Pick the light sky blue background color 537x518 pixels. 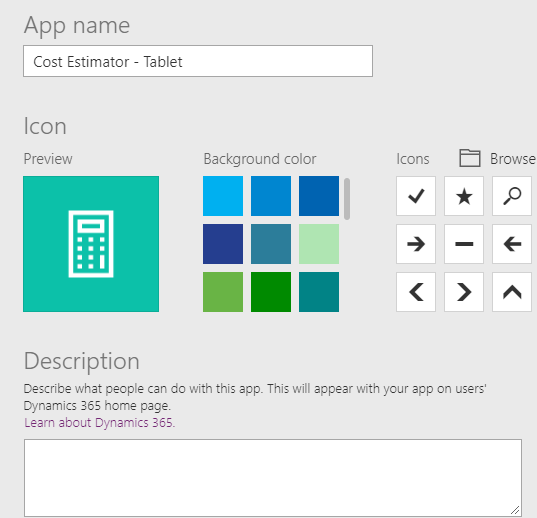pos(223,196)
